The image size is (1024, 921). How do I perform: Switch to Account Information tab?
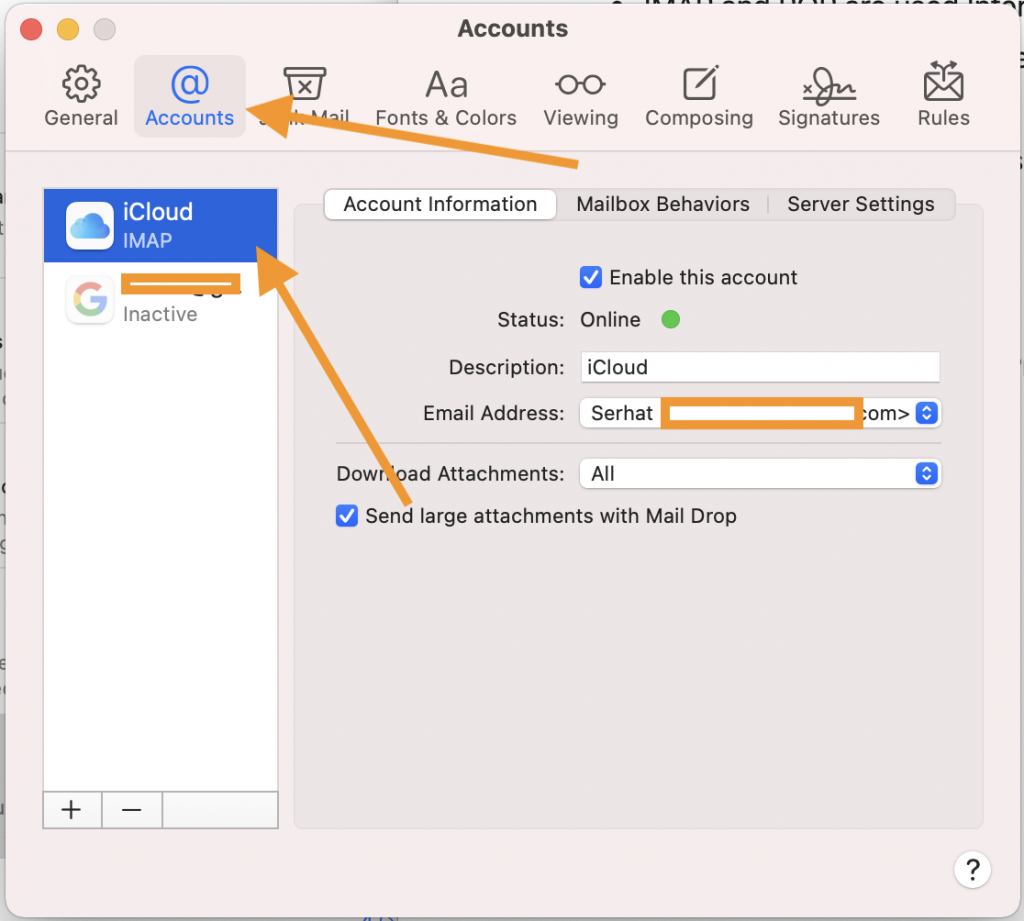pos(440,204)
